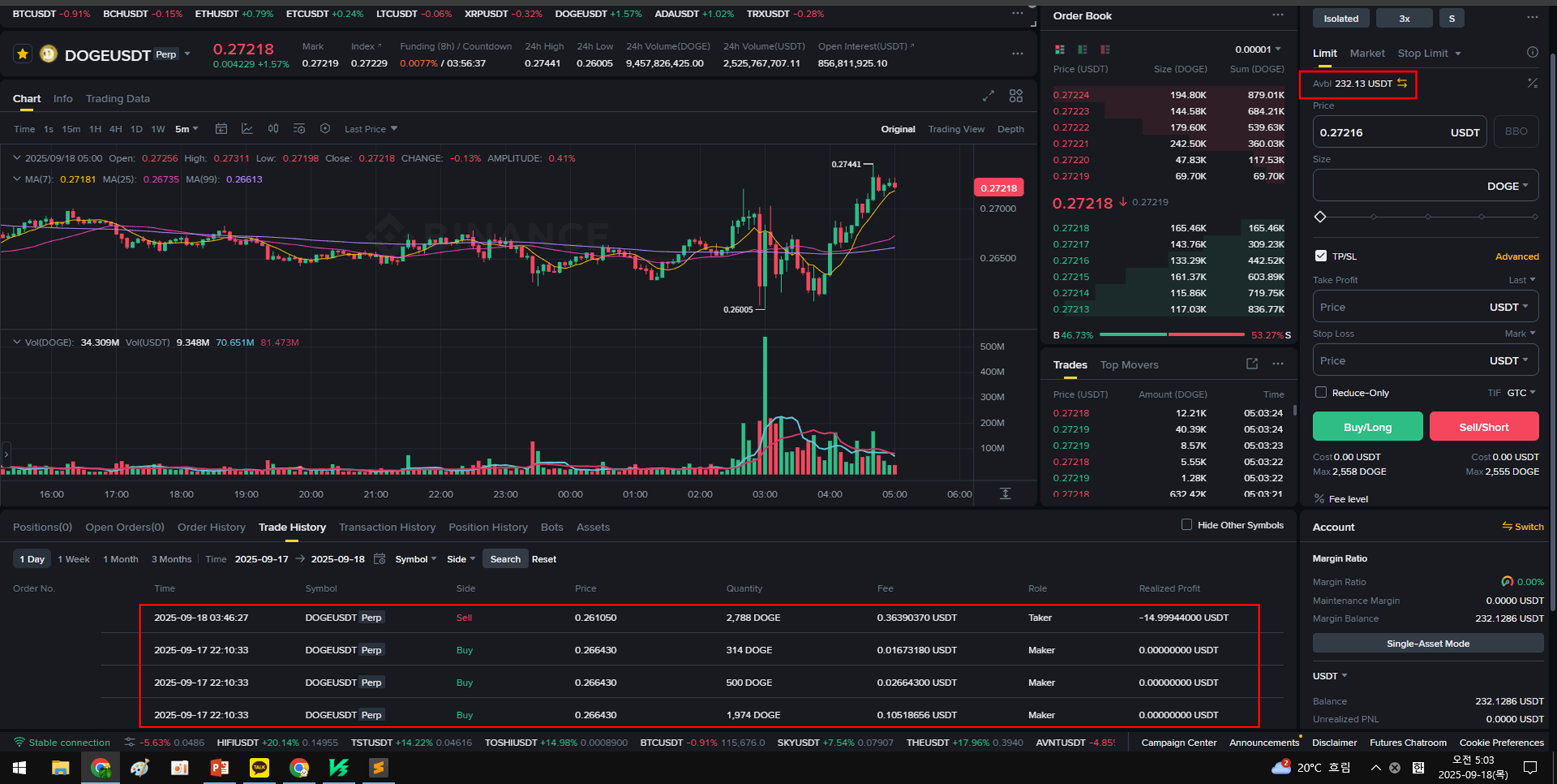
Task: Expand the order book 0.00001 precision dropdown
Action: pyautogui.click(x=1258, y=49)
